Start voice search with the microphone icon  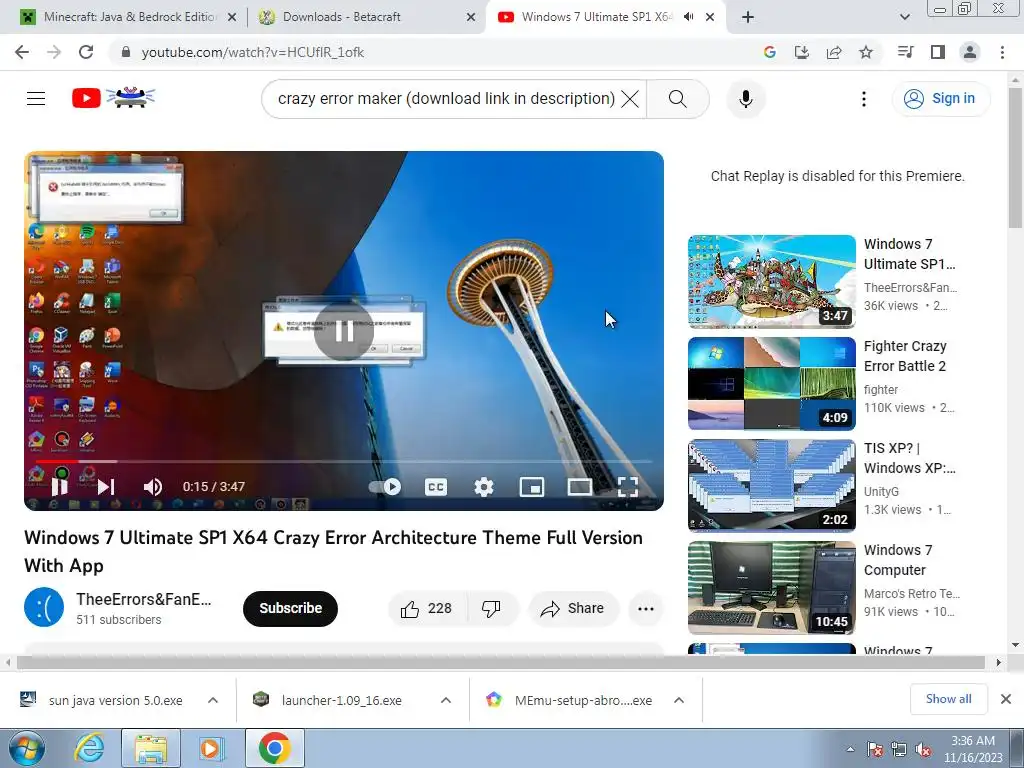pyautogui.click(x=746, y=99)
